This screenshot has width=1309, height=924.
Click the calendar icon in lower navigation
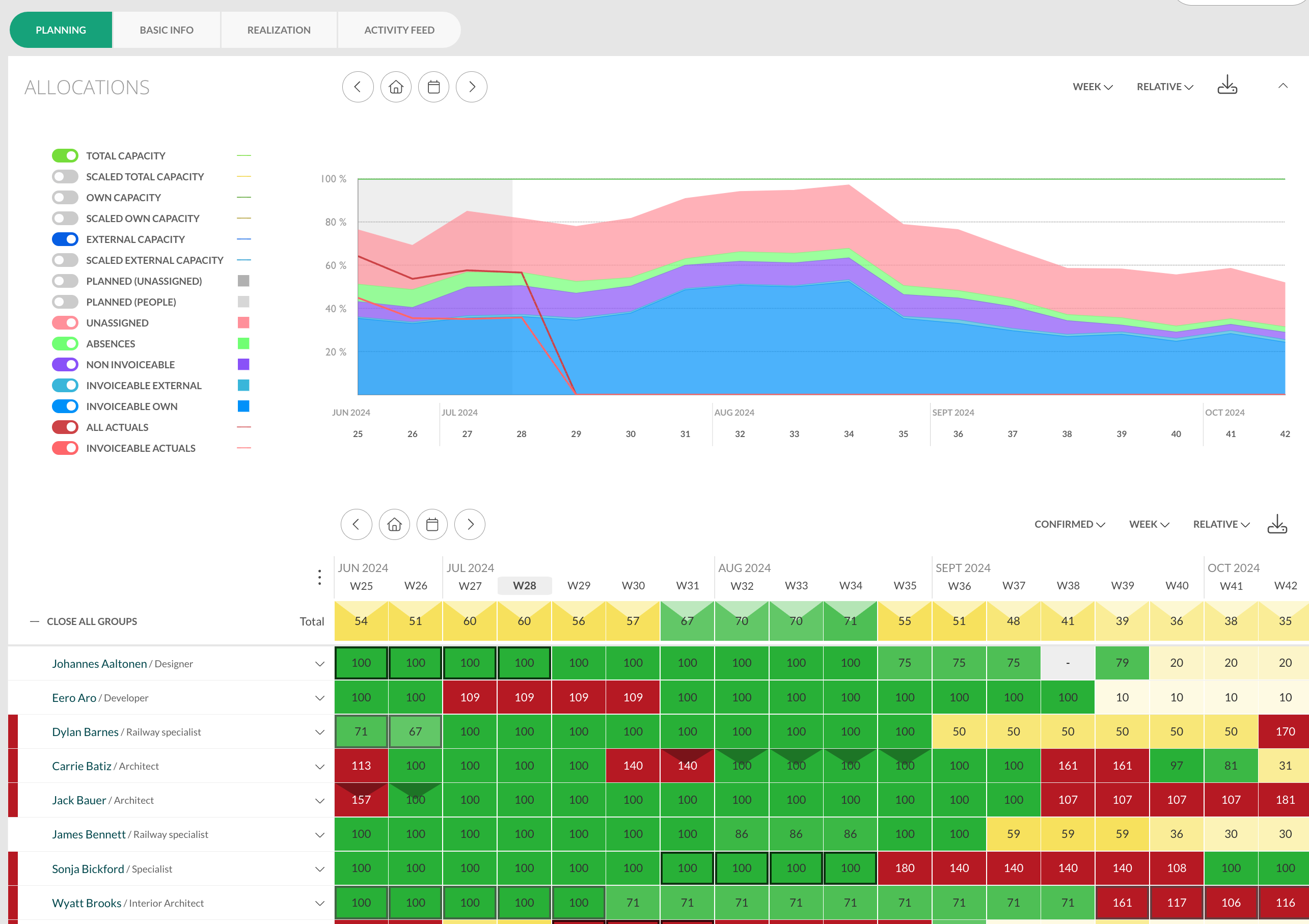click(x=432, y=524)
